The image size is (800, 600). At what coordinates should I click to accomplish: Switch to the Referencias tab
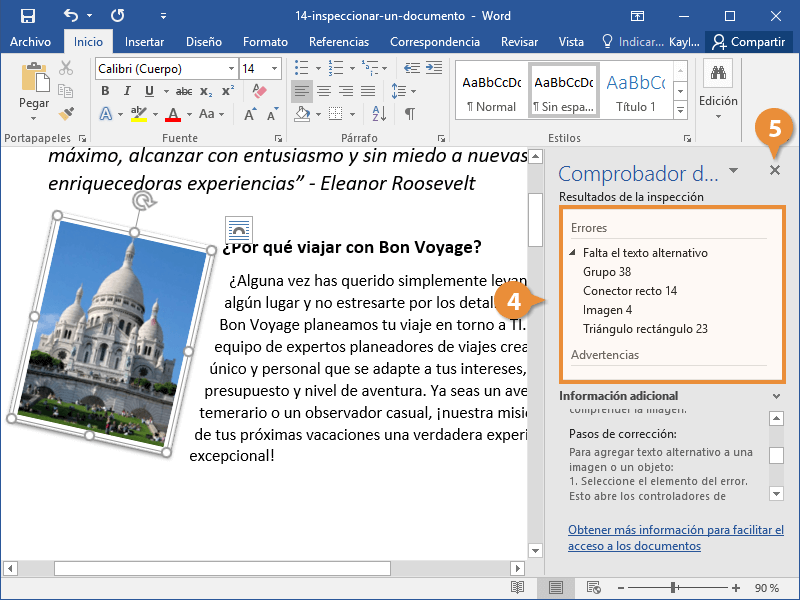[x=339, y=42]
